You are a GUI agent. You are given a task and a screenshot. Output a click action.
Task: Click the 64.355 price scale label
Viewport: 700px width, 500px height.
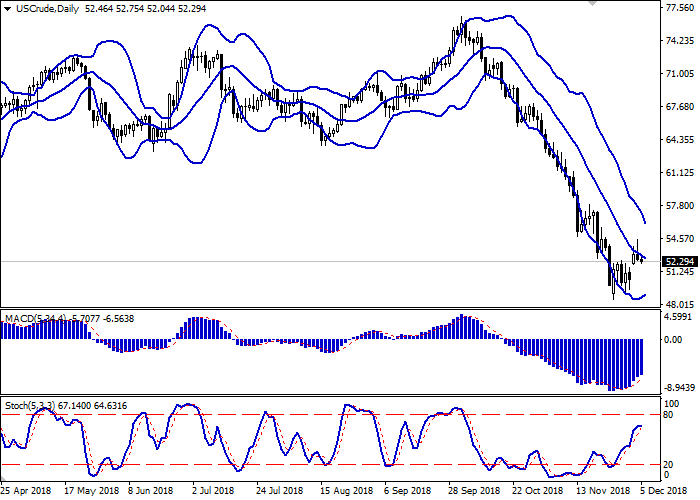[679, 140]
